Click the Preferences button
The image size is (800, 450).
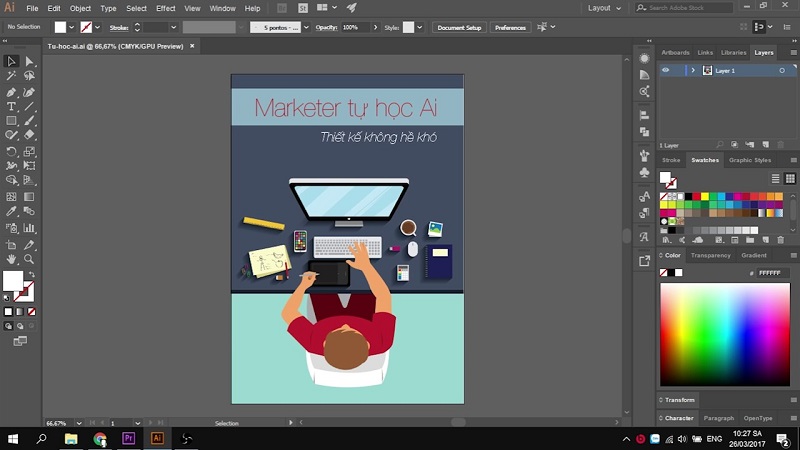click(510, 28)
